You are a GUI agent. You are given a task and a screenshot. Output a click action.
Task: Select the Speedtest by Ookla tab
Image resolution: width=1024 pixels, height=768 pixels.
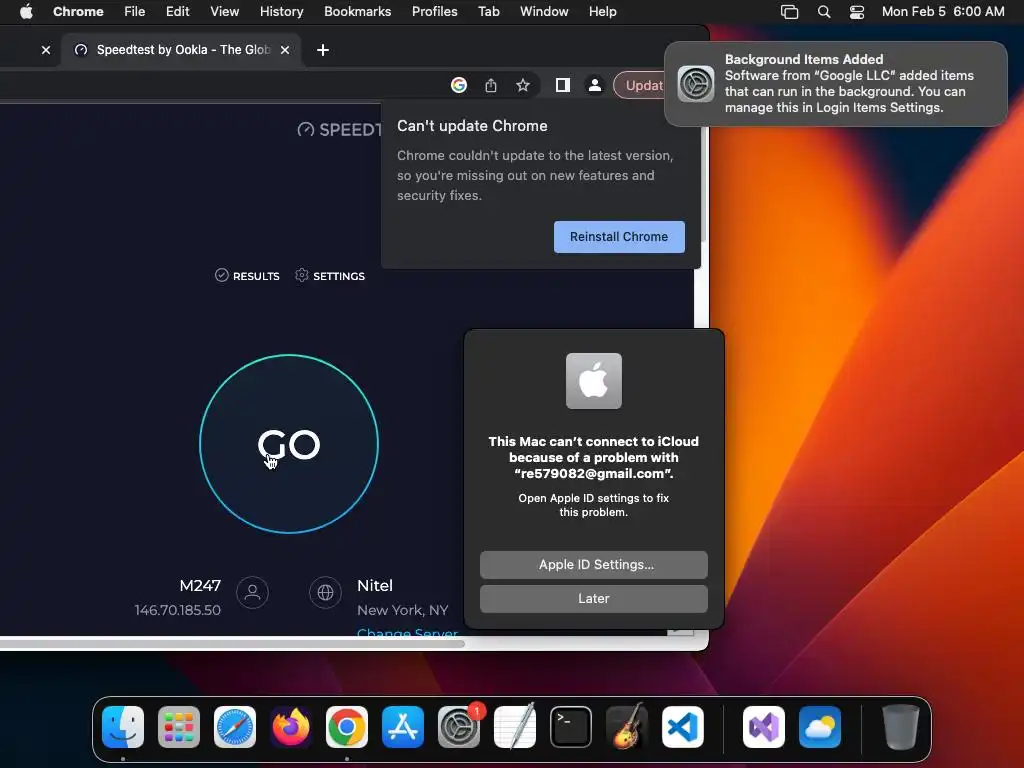point(182,50)
